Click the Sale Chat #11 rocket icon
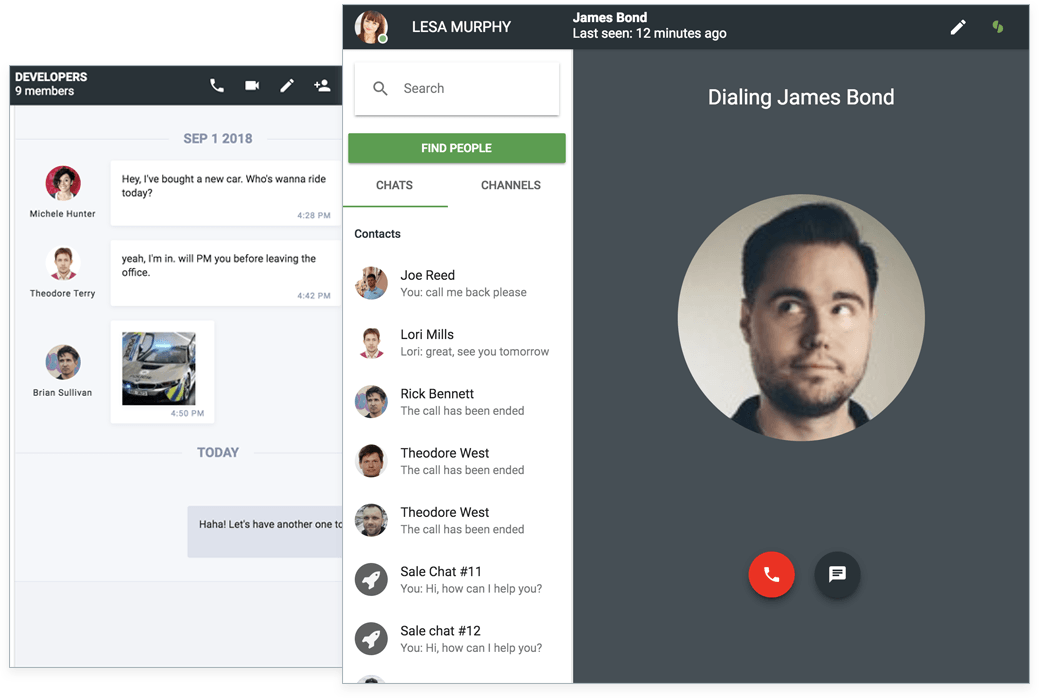Screen dimensions: 1039x698 [371, 579]
